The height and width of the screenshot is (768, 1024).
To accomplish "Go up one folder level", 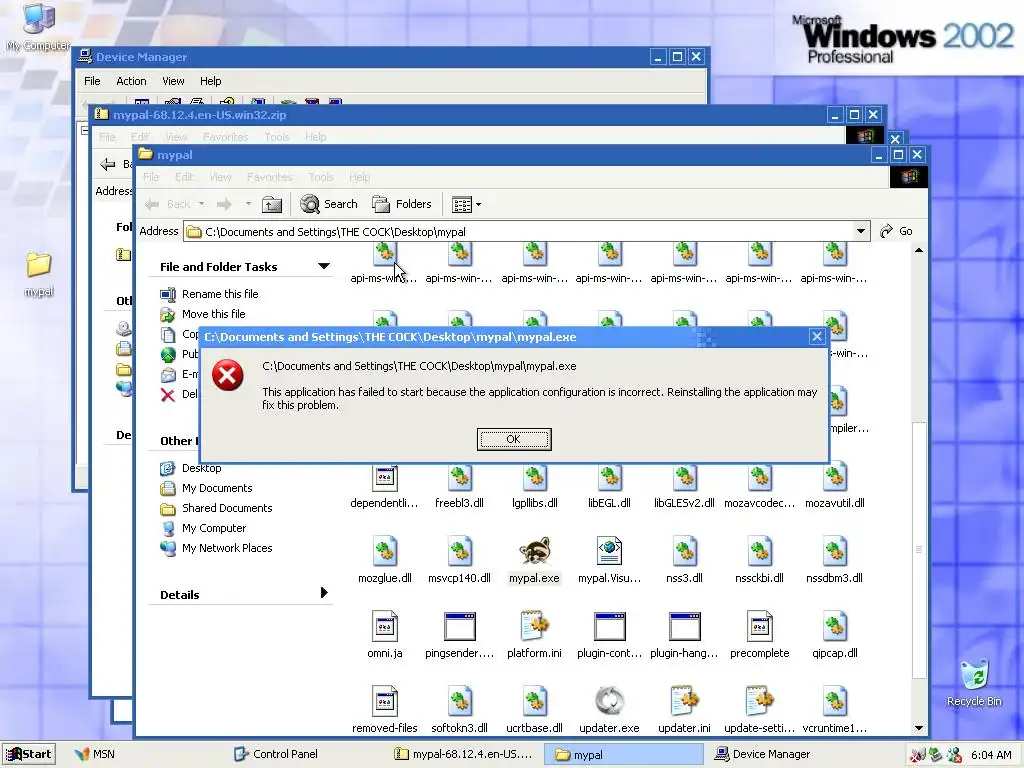I will tap(272, 204).
